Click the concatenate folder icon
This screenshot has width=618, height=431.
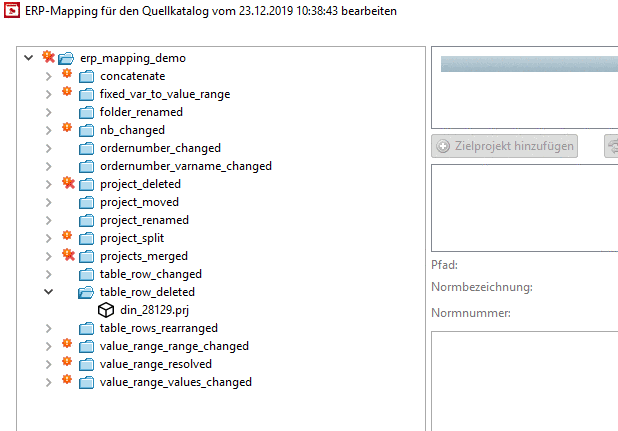[x=87, y=76]
